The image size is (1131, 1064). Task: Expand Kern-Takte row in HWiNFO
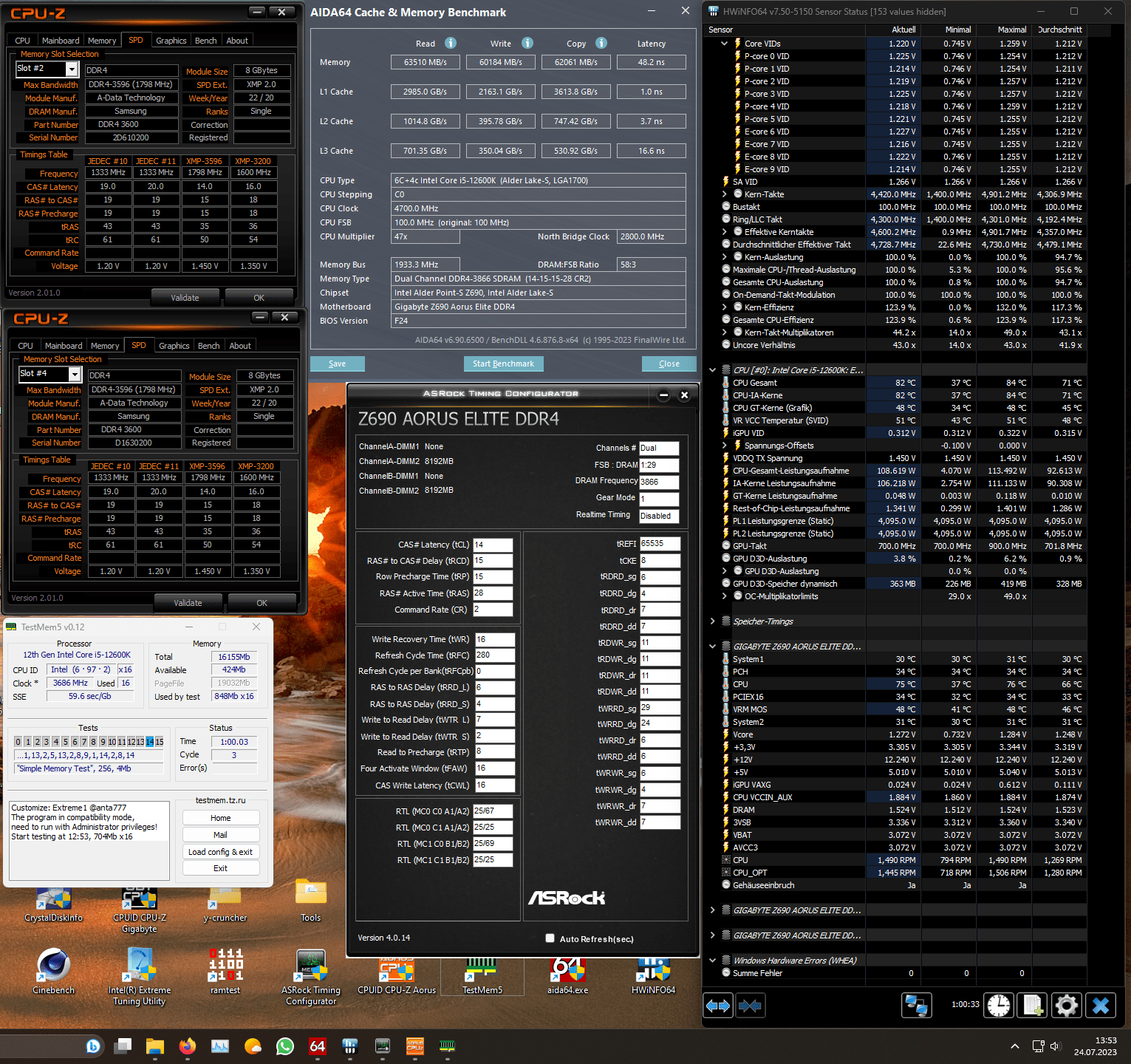click(x=725, y=194)
